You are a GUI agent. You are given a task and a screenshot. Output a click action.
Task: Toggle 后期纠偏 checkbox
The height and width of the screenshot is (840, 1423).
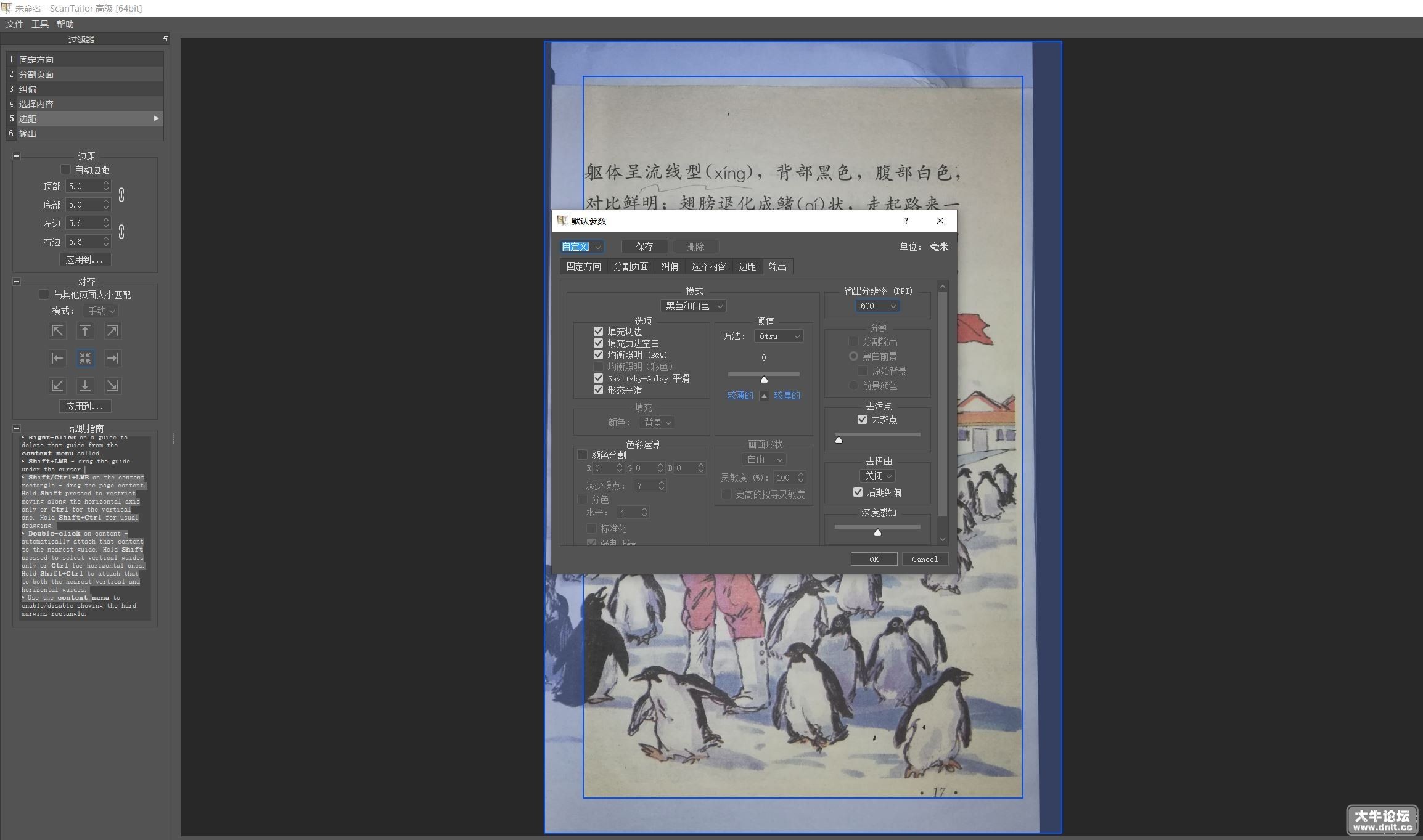858,492
